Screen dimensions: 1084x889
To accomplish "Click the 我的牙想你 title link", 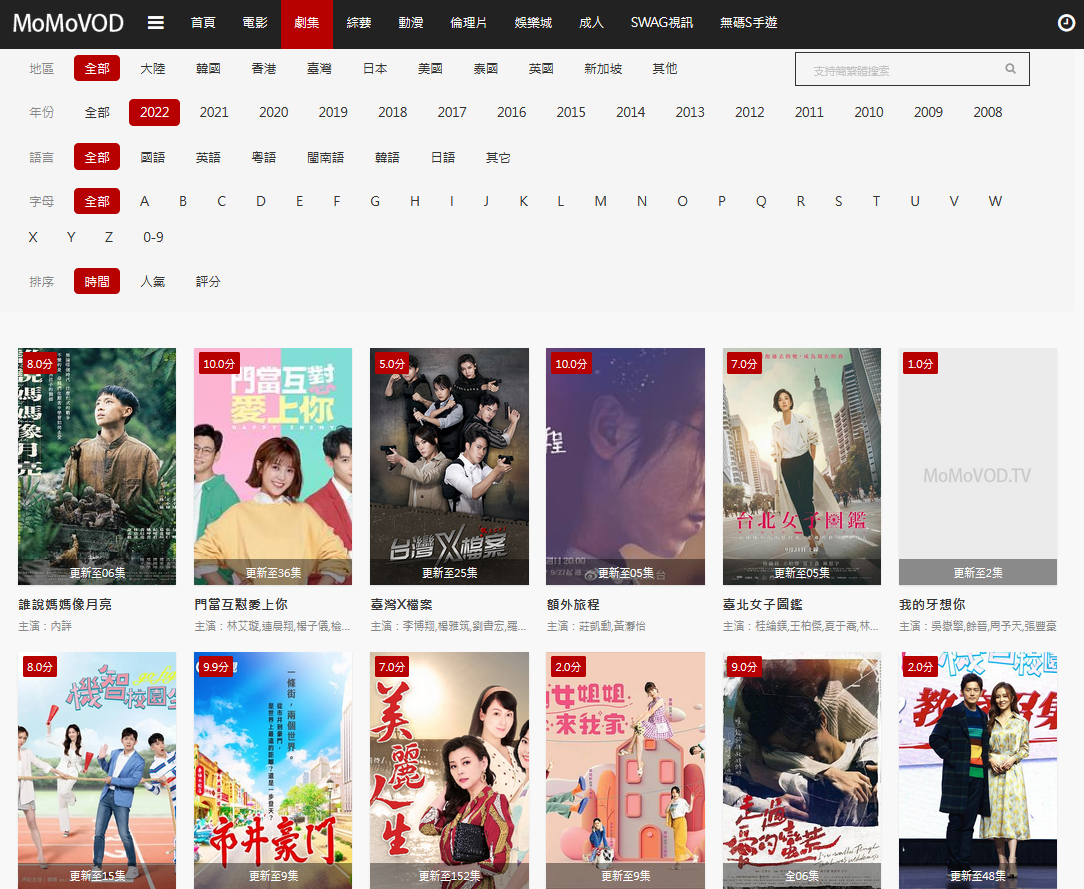I will [932, 605].
